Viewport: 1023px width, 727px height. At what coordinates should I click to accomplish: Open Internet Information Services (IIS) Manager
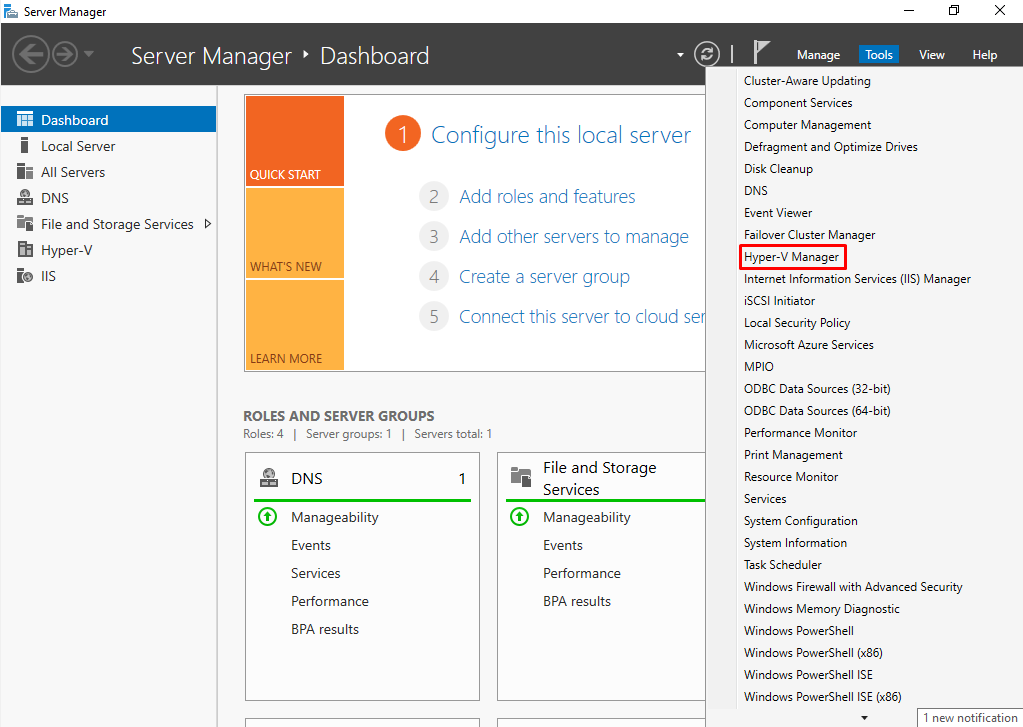click(857, 279)
